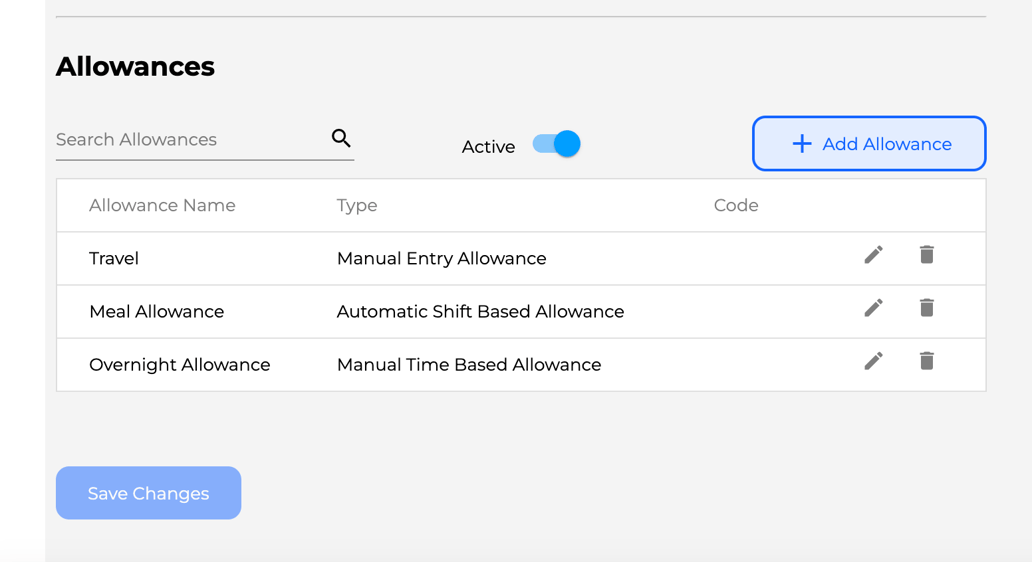The image size is (1032, 562).
Task: Toggle the Active switch off
Action: click(557, 144)
